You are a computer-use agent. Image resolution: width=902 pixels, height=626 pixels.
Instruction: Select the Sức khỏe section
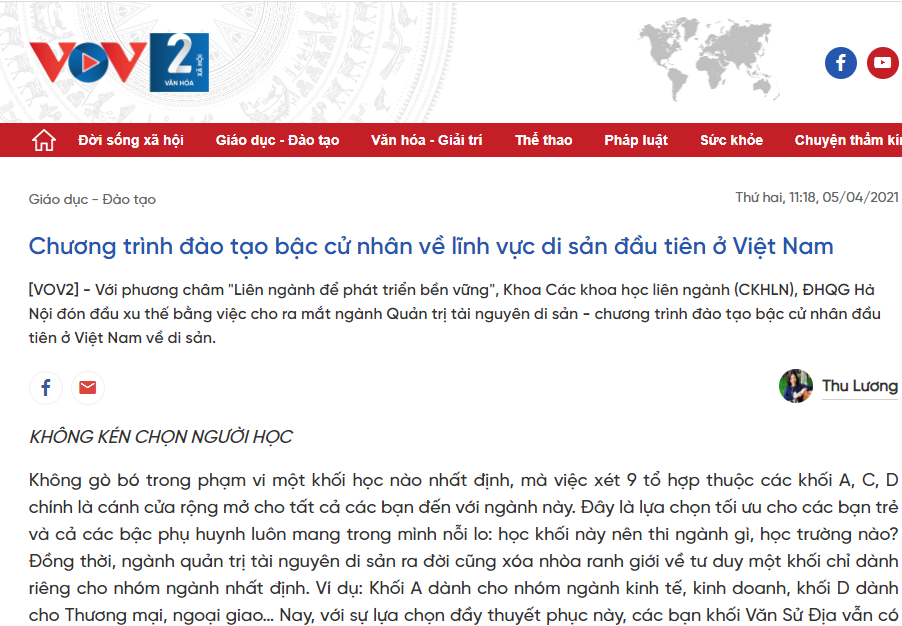point(731,140)
